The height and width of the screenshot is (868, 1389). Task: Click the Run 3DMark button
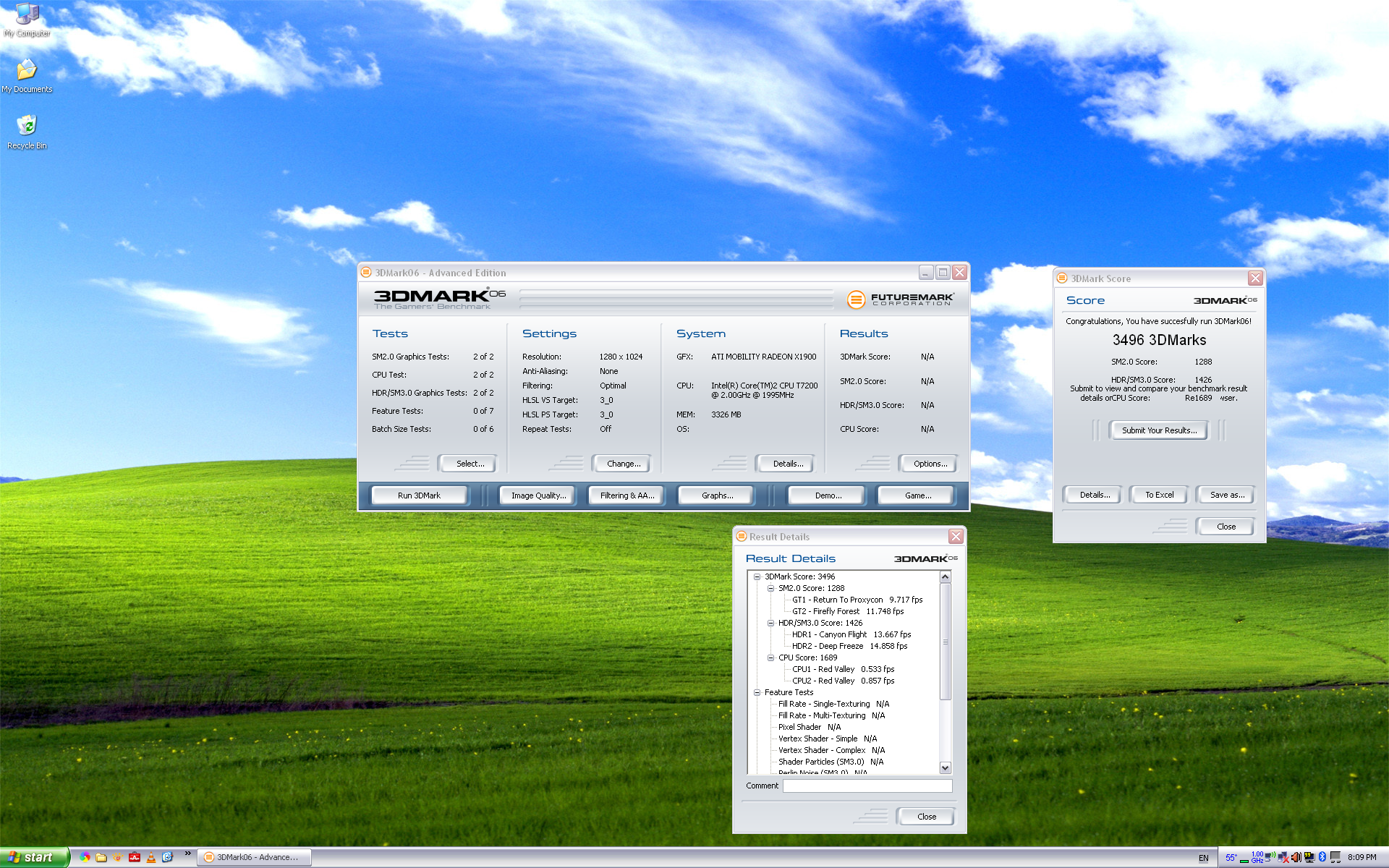click(x=419, y=495)
